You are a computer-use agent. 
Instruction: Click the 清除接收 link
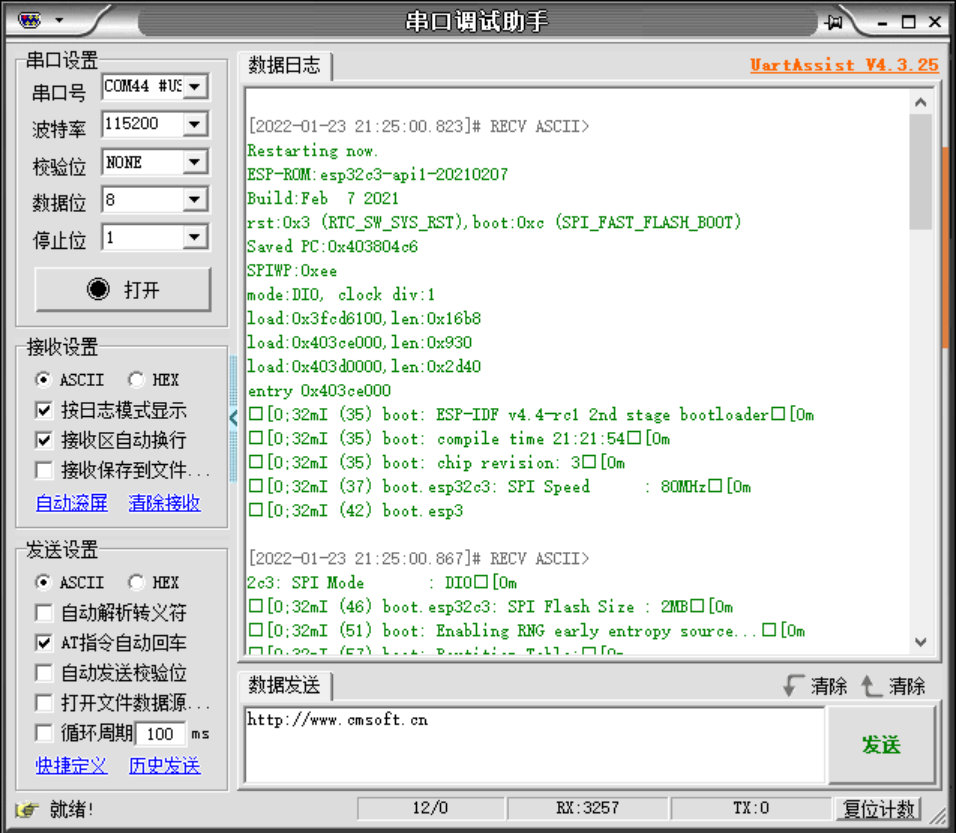click(x=164, y=503)
